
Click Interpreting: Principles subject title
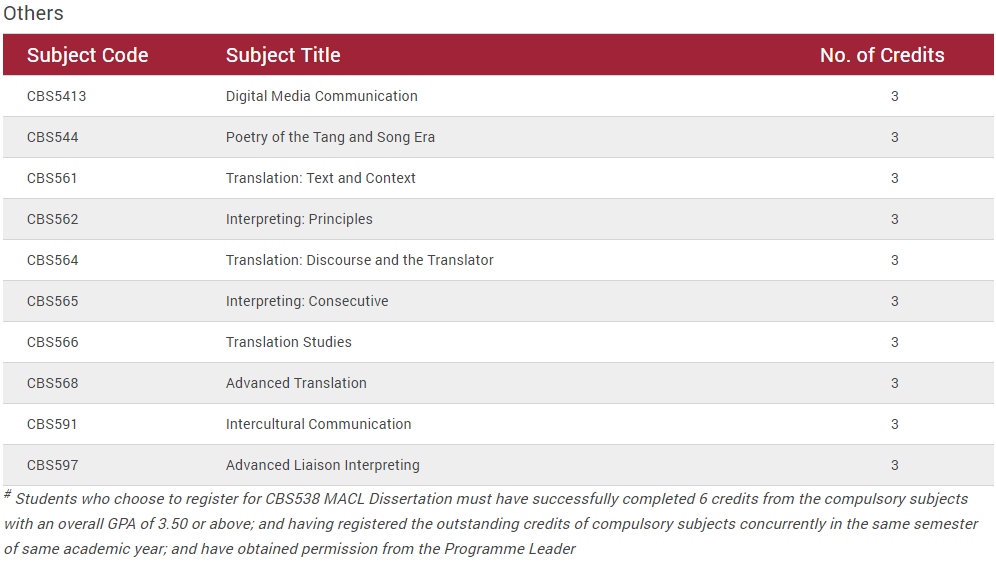pyautogui.click(x=299, y=219)
